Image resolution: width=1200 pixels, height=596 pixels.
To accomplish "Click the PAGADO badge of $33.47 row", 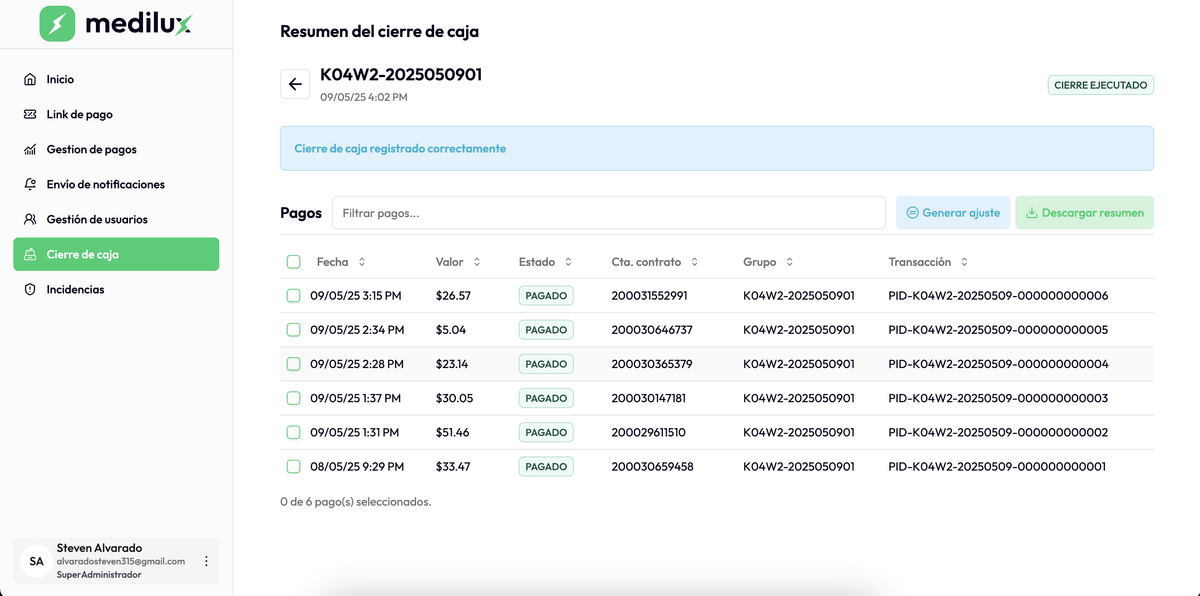I will pyautogui.click(x=546, y=466).
